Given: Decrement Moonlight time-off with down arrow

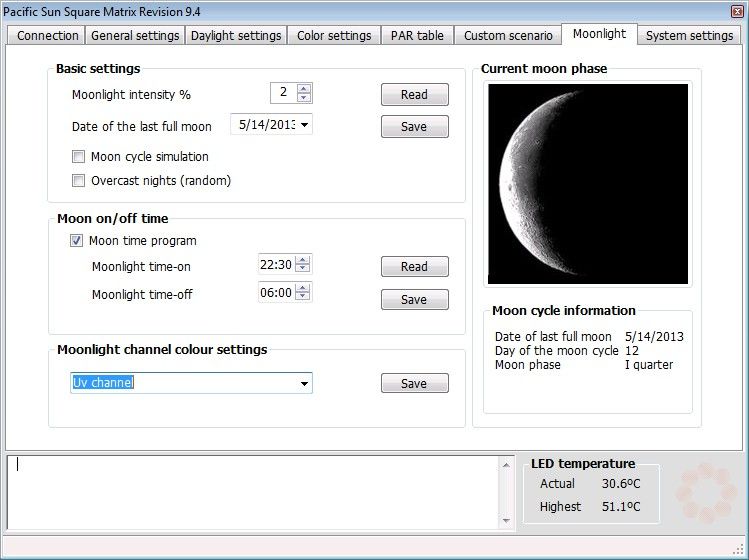Looking at the screenshot, I should tap(303, 297).
